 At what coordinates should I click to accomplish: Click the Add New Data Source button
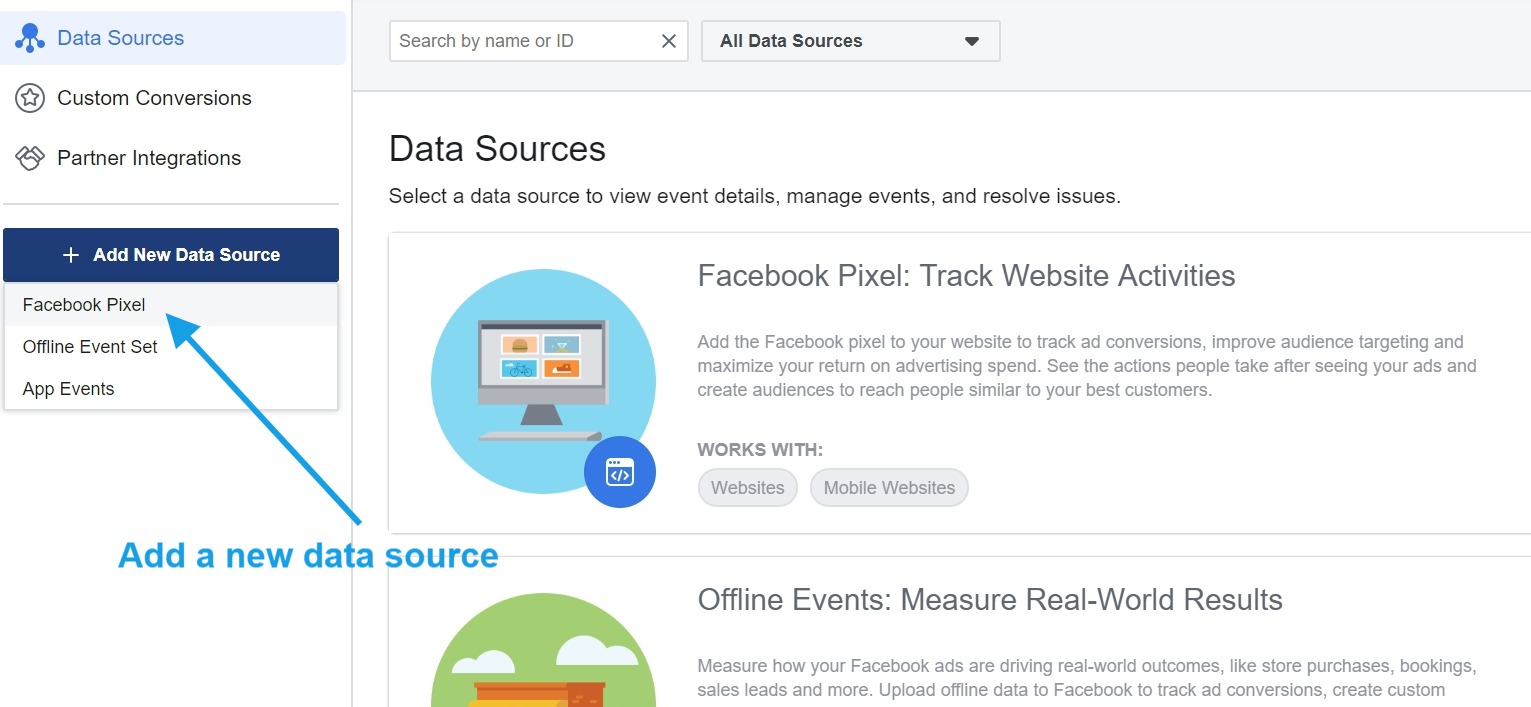click(171, 255)
